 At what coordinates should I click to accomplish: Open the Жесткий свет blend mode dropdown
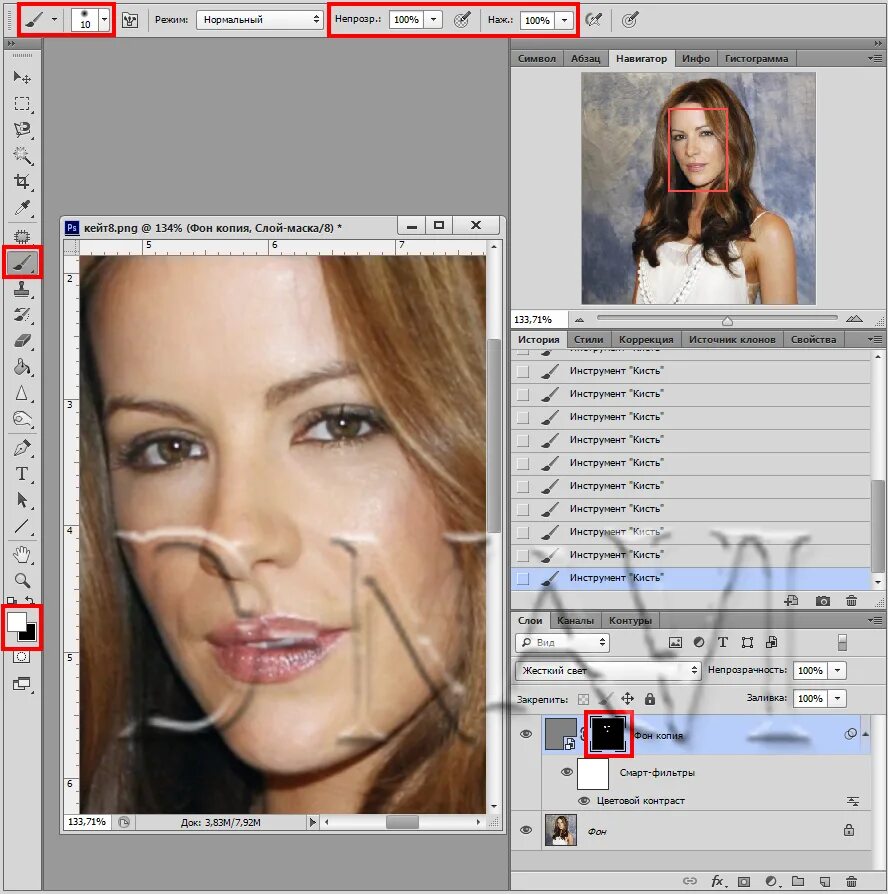(x=608, y=670)
